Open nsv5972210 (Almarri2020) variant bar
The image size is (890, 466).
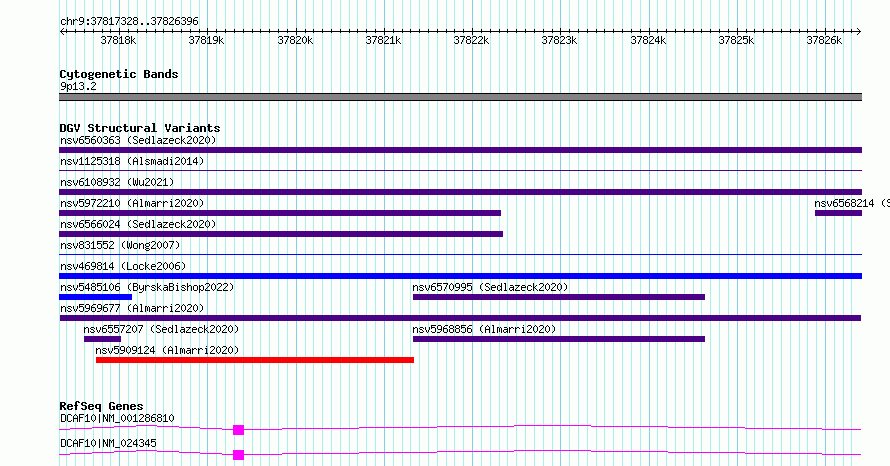pyautogui.click(x=280, y=213)
